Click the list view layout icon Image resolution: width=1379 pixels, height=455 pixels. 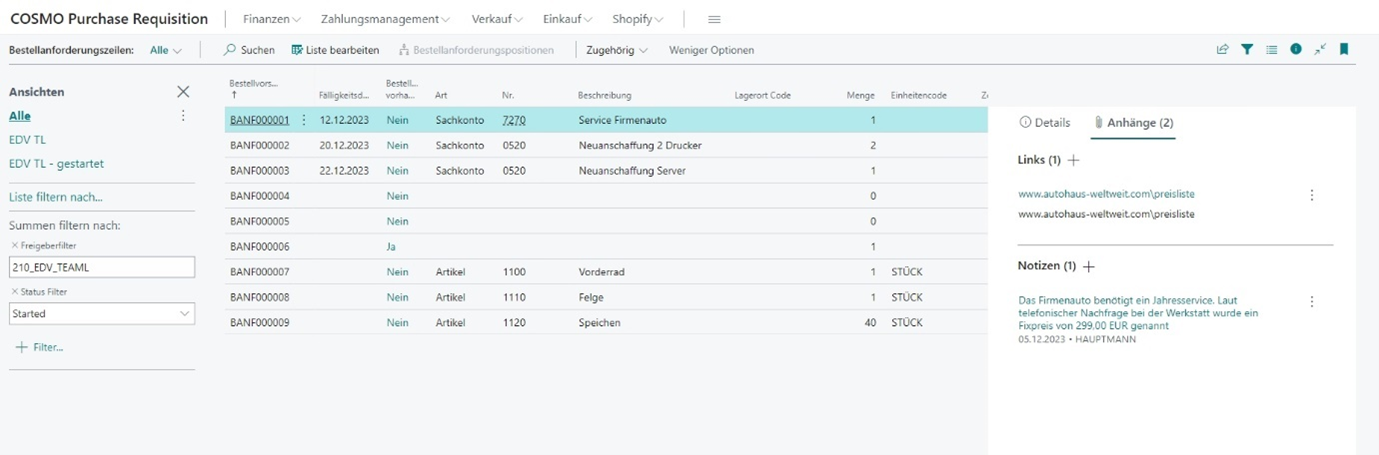(1271, 49)
